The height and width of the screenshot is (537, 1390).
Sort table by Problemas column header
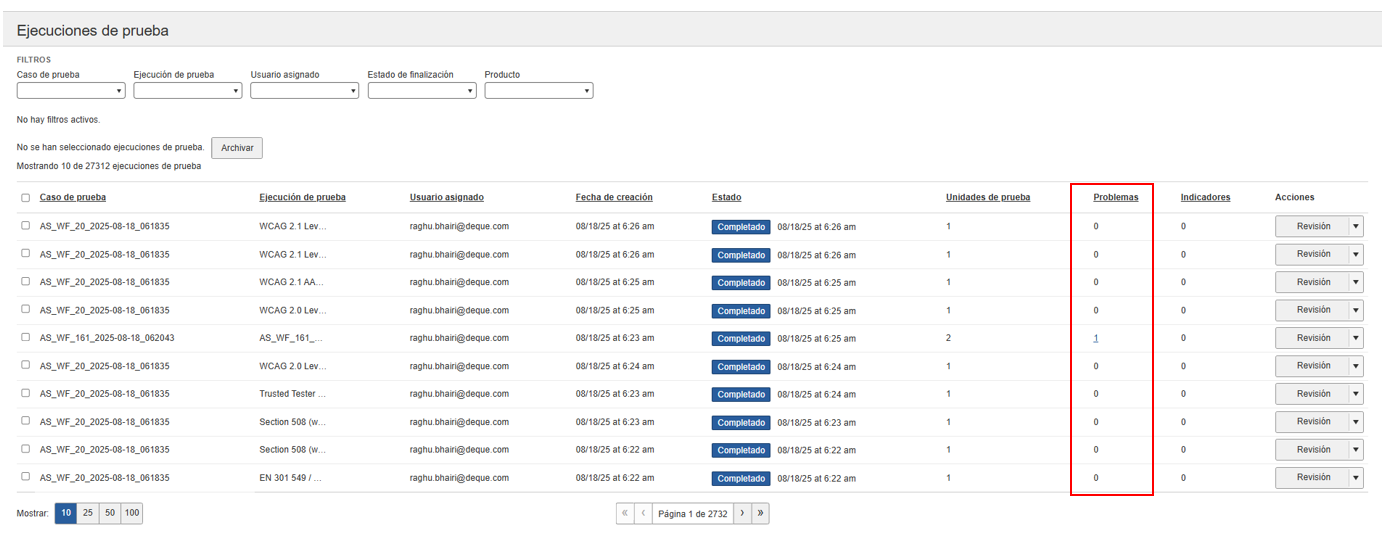click(x=1115, y=197)
